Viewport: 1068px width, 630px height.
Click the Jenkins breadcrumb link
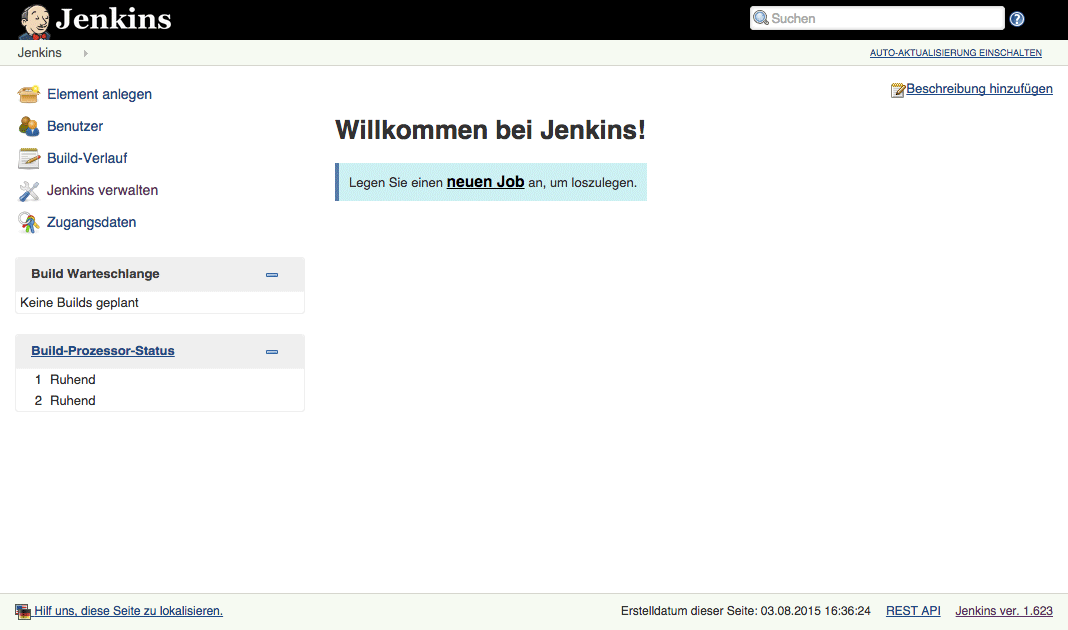click(x=40, y=52)
